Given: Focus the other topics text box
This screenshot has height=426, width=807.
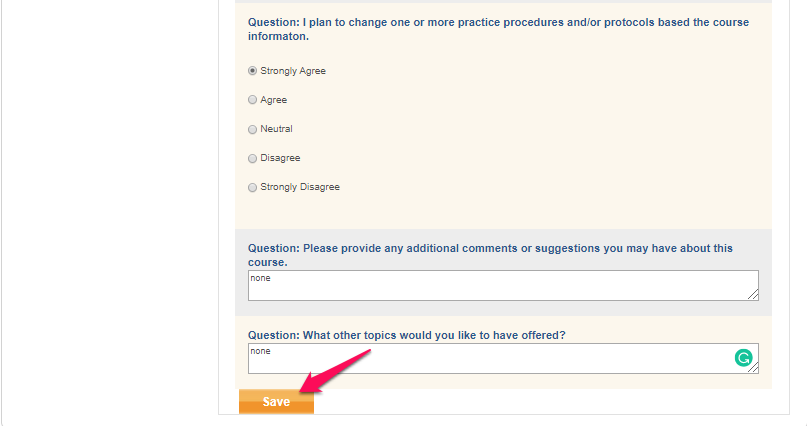Looking at the screenshot, I should (x=503, y=359).
